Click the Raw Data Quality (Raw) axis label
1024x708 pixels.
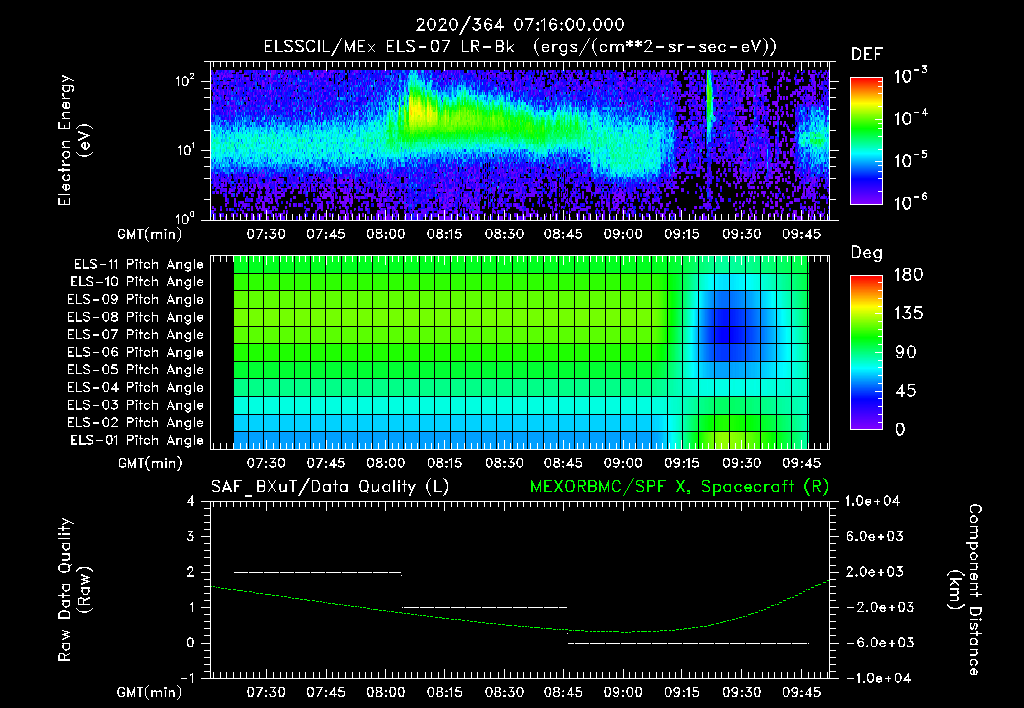point(73,589)
